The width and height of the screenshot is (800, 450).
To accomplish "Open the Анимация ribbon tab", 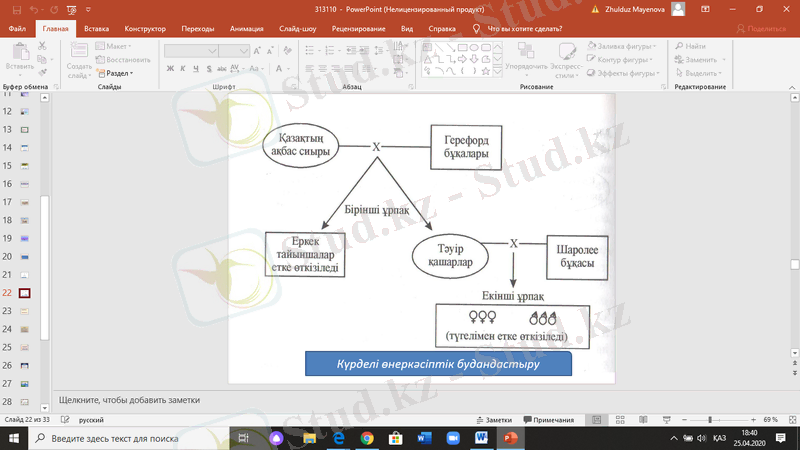I will (246, 29).
